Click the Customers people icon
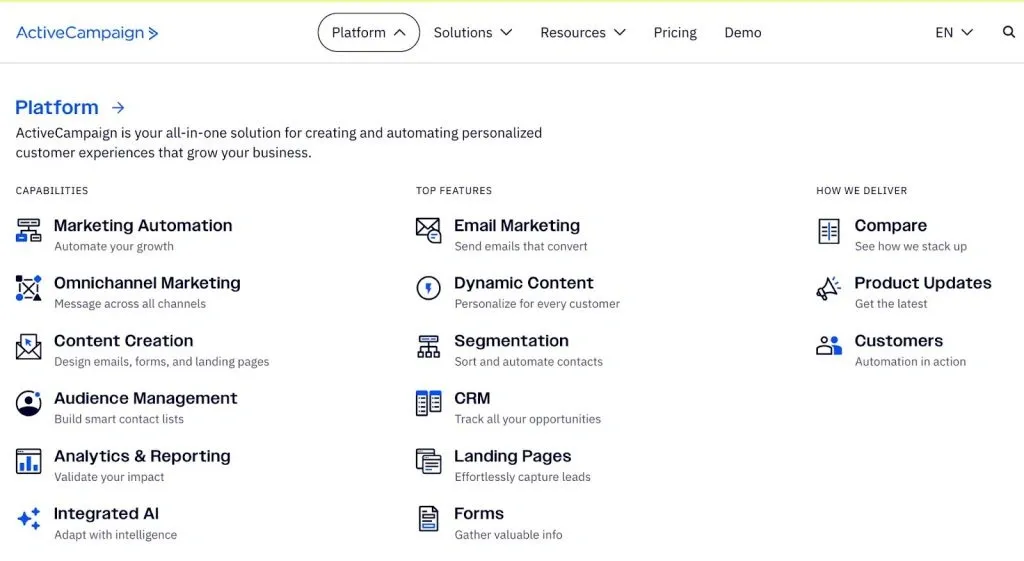The image size is (1024, 561). [x=829, y=345]
